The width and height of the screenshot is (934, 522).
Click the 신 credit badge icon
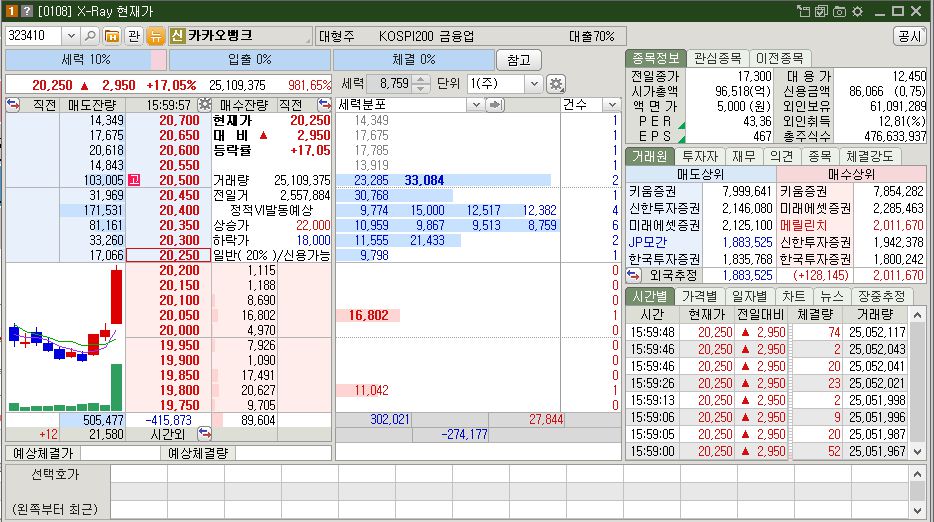click(177, 36)
